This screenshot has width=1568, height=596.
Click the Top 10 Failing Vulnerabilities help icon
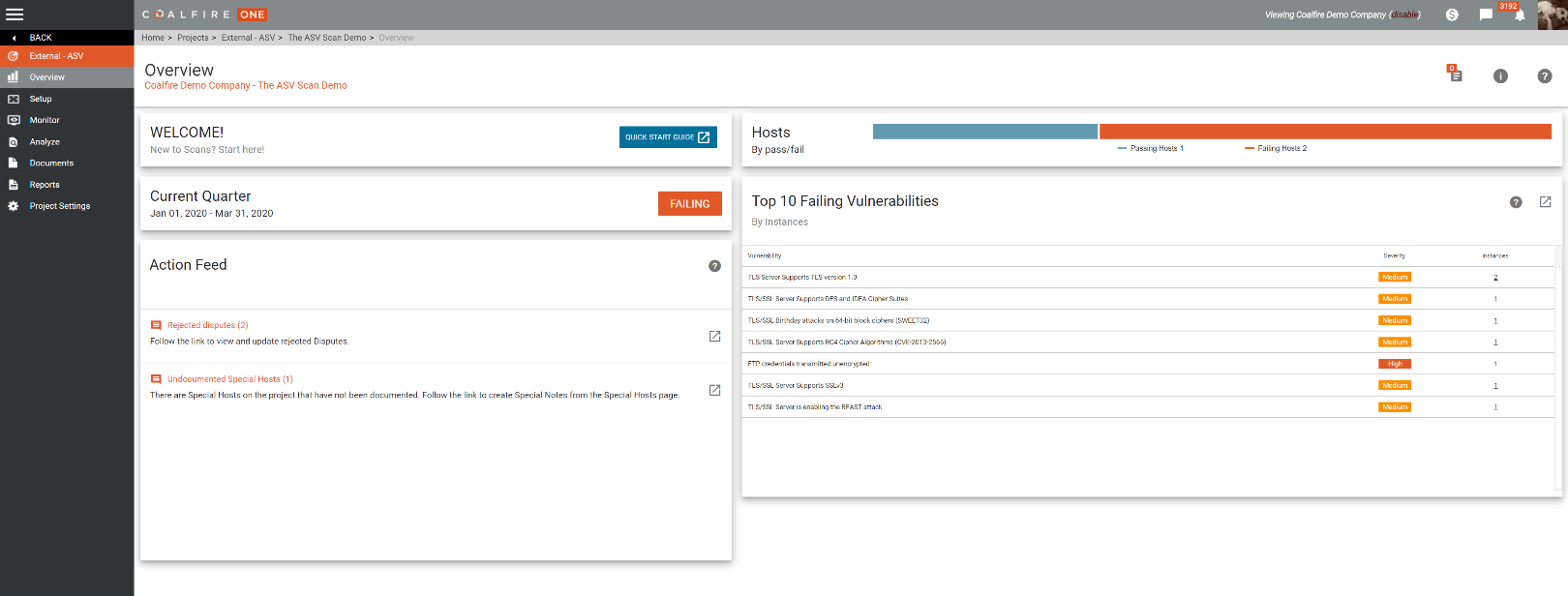(x=1516, y=202)
